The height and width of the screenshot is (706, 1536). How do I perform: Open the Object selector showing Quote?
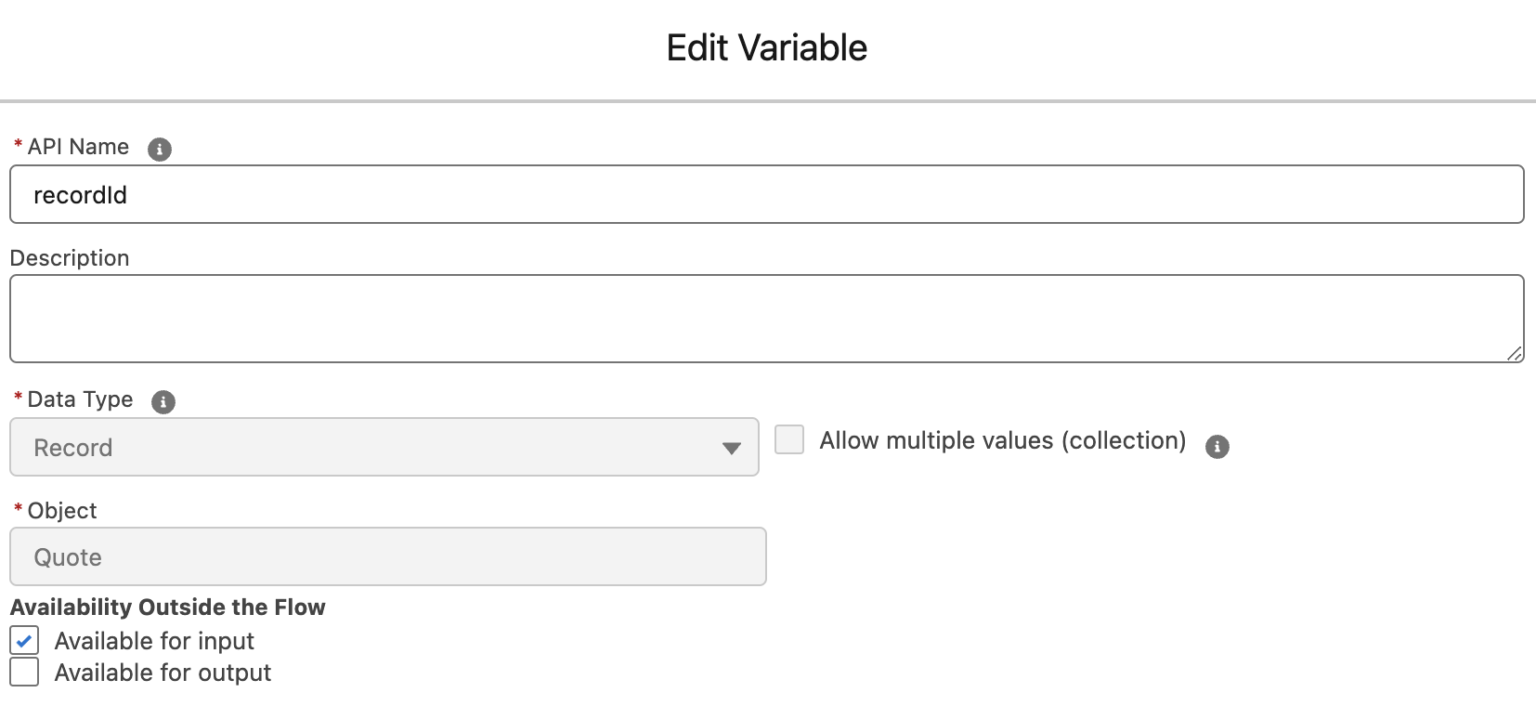coord(388,556)
